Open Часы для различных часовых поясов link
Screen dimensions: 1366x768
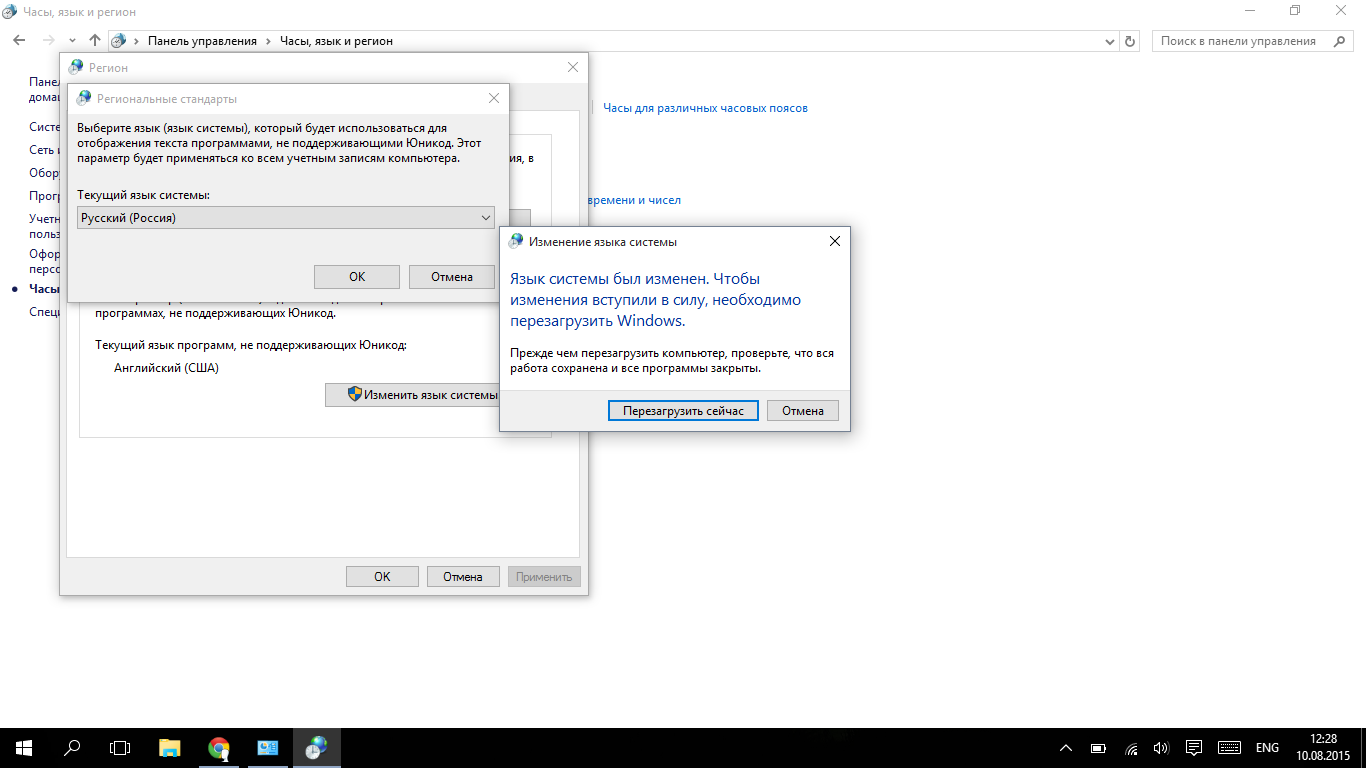tap(705, 108)
